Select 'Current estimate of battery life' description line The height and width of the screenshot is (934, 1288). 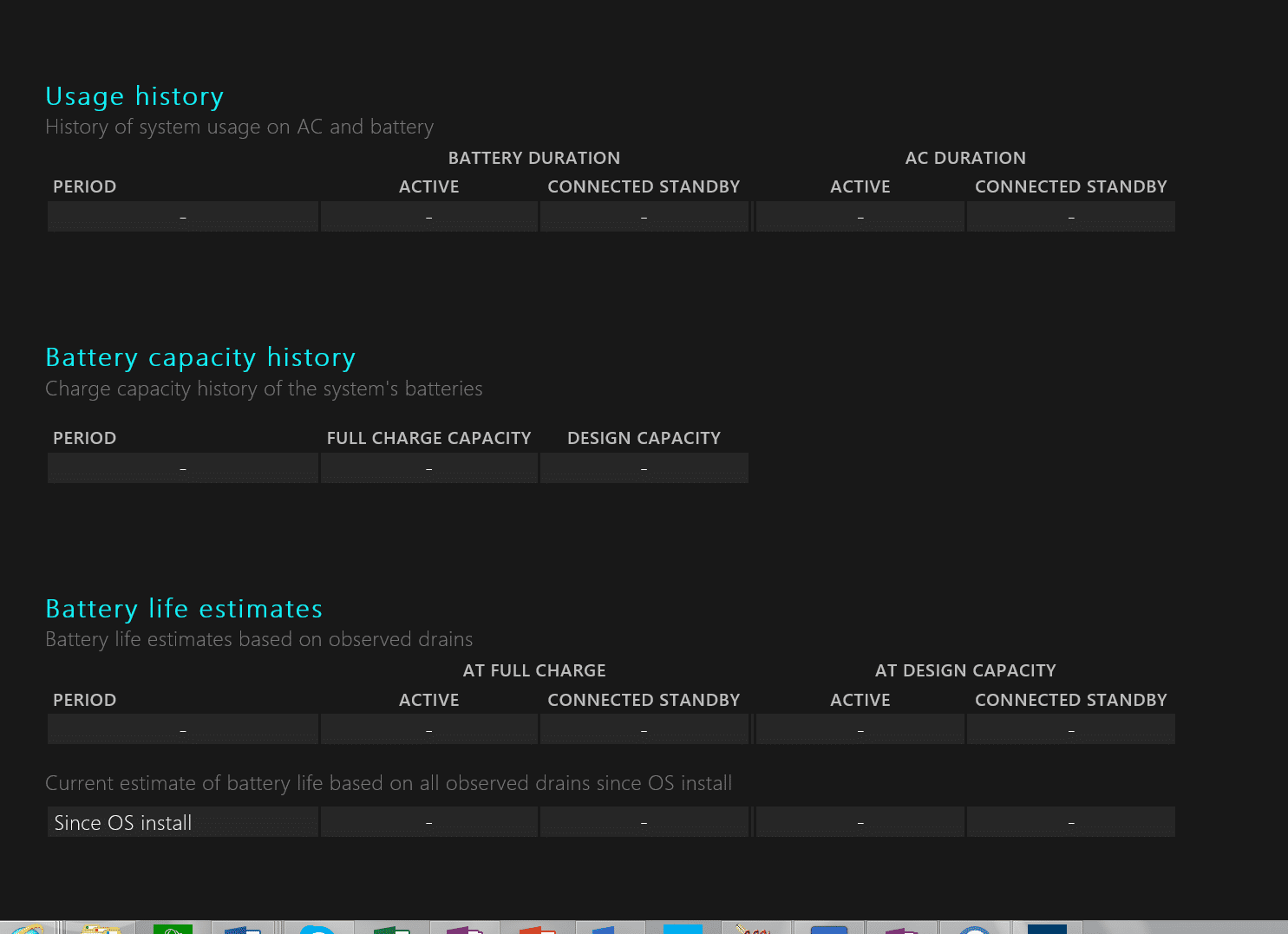(x=389, y=783)
